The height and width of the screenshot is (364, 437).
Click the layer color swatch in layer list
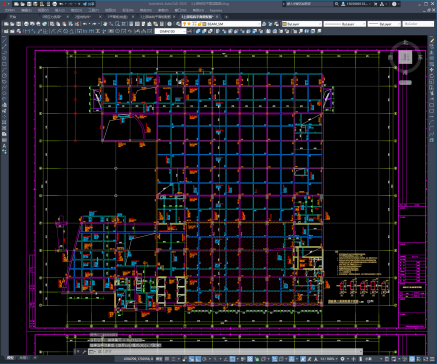coord(204,24)
